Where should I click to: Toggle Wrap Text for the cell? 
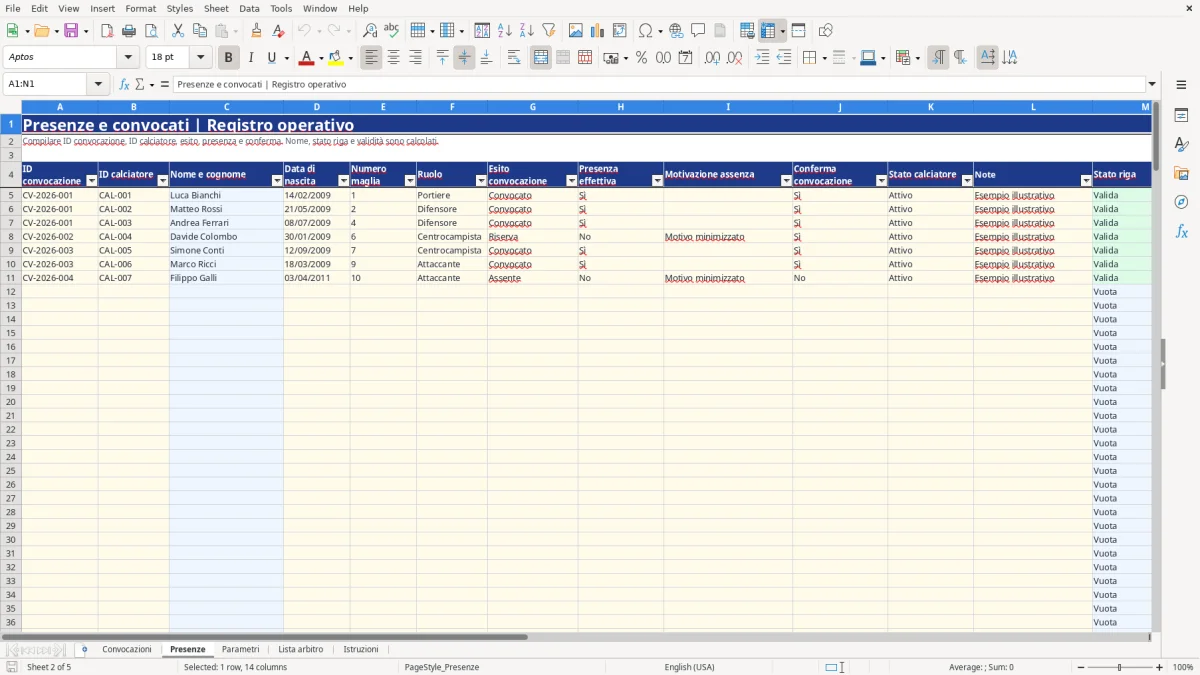(513, 58)
